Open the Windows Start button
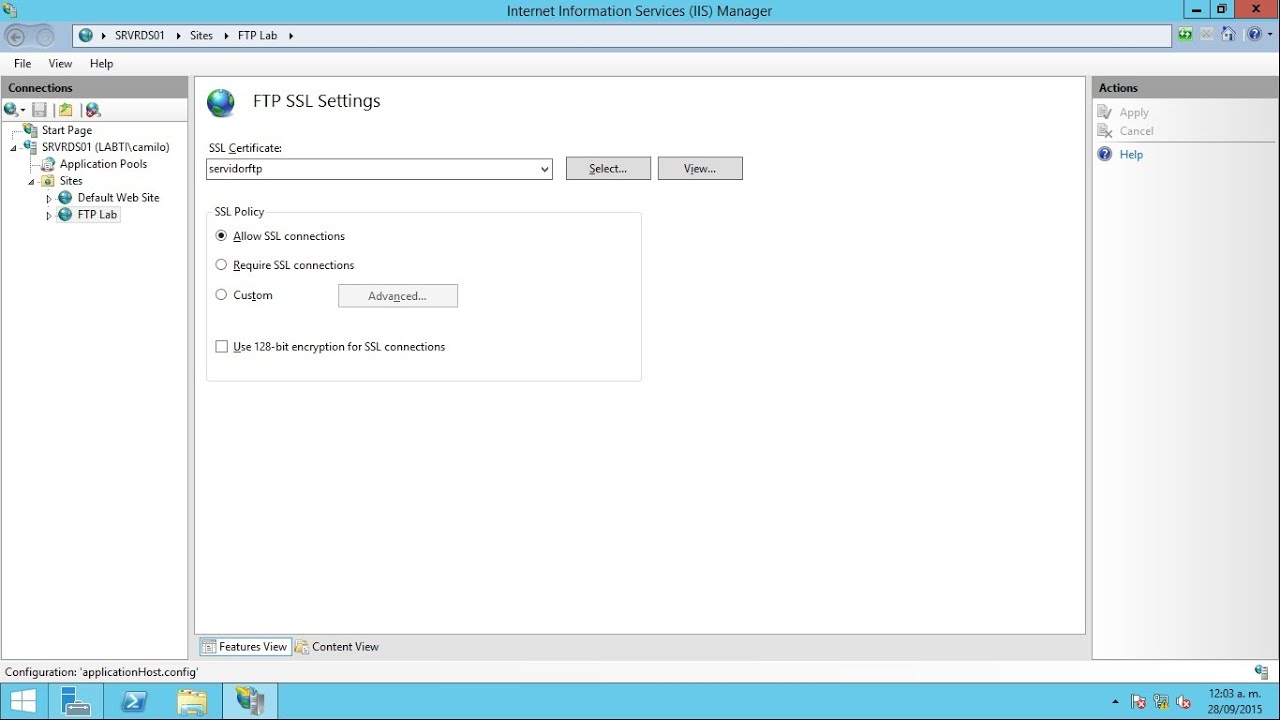 click(23, 701)
